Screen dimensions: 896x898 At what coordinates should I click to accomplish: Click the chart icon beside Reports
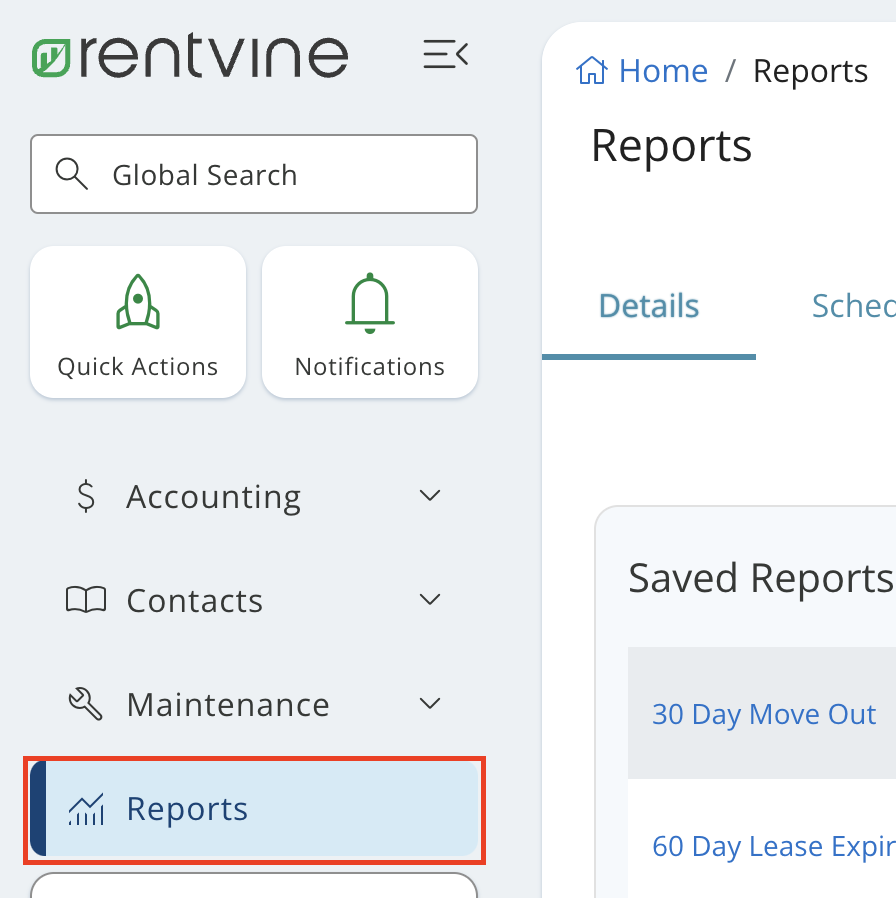pos(86,809)
